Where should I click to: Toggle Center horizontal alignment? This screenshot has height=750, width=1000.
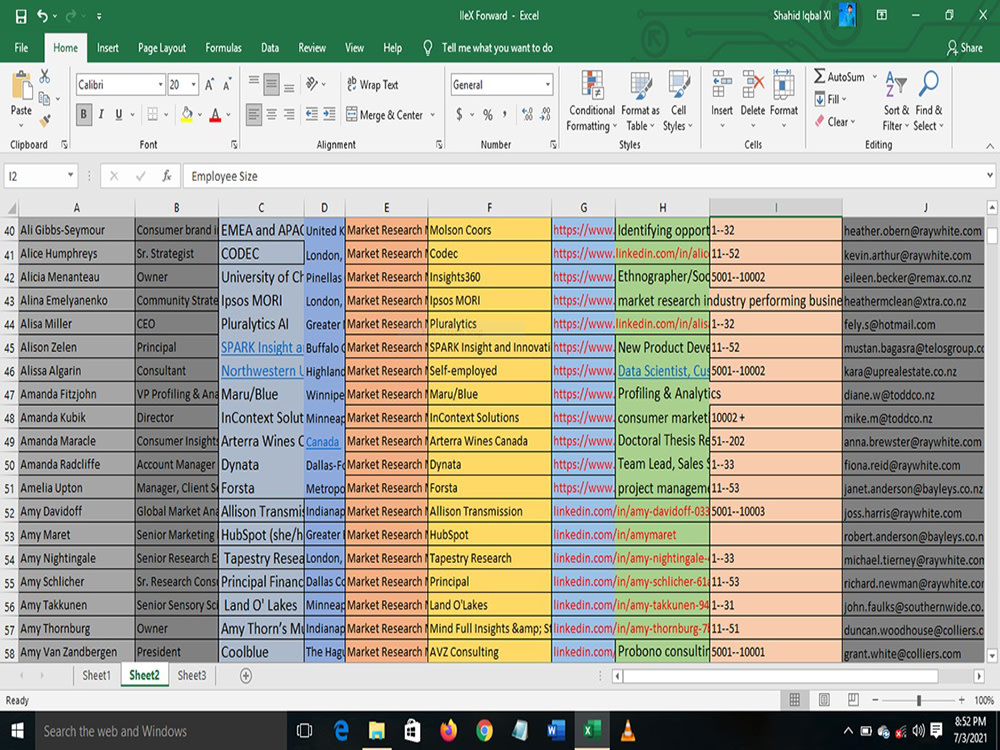click(x=272, y=114)
